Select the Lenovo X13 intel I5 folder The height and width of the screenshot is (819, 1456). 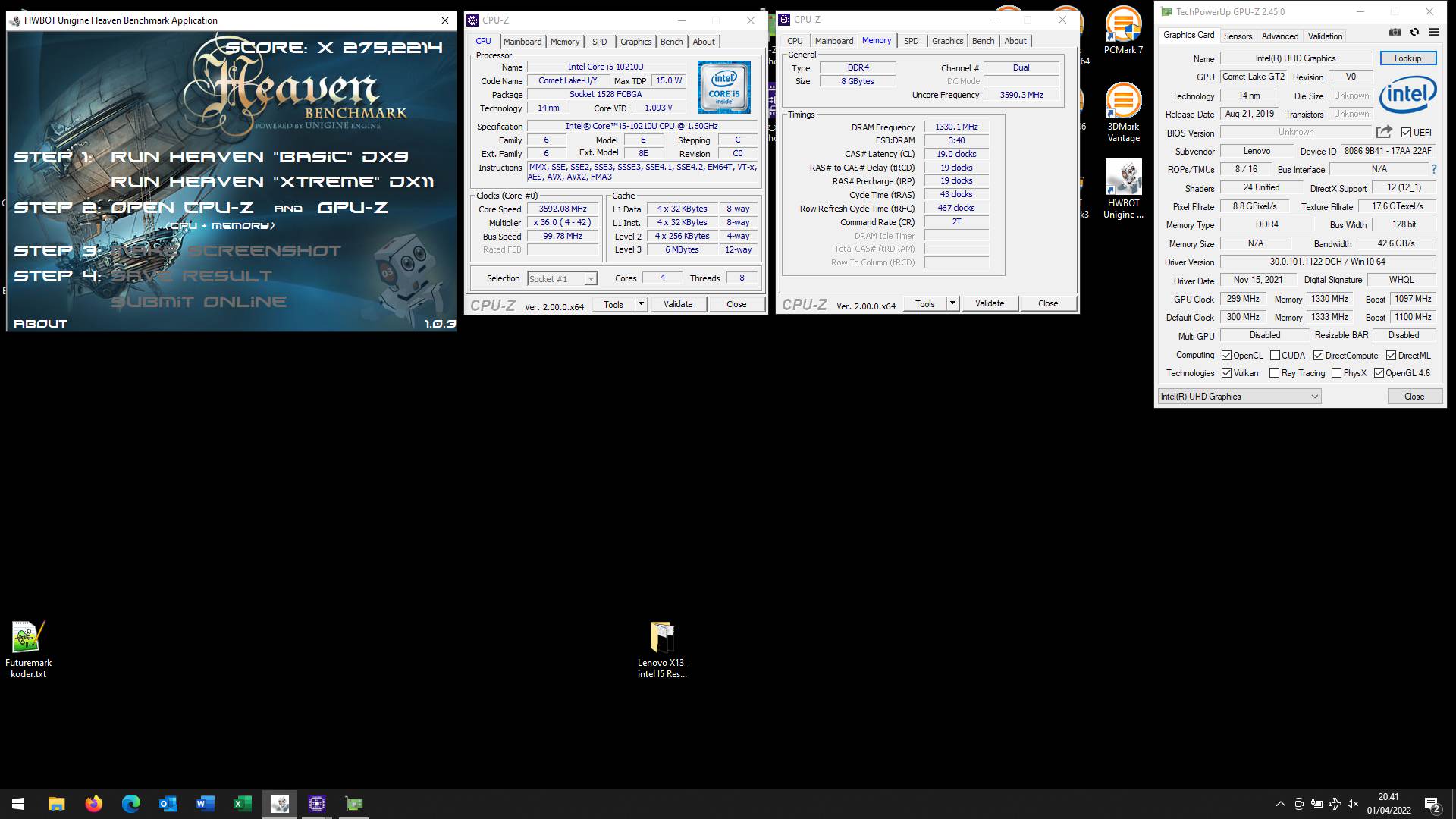[662, 649]
